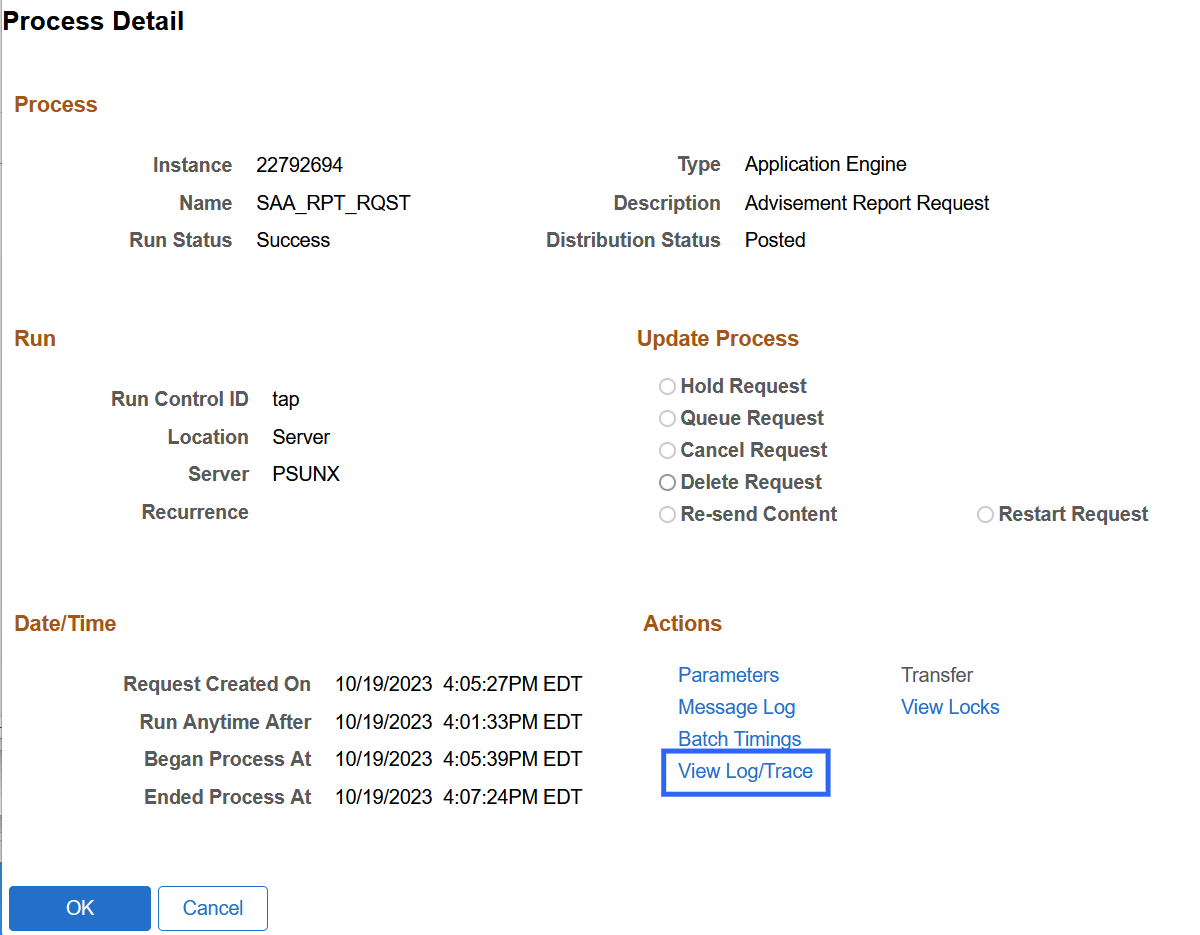Click the Cancel button at bottom
Viewport: 1200px width, 935px height.
point(212,908)
